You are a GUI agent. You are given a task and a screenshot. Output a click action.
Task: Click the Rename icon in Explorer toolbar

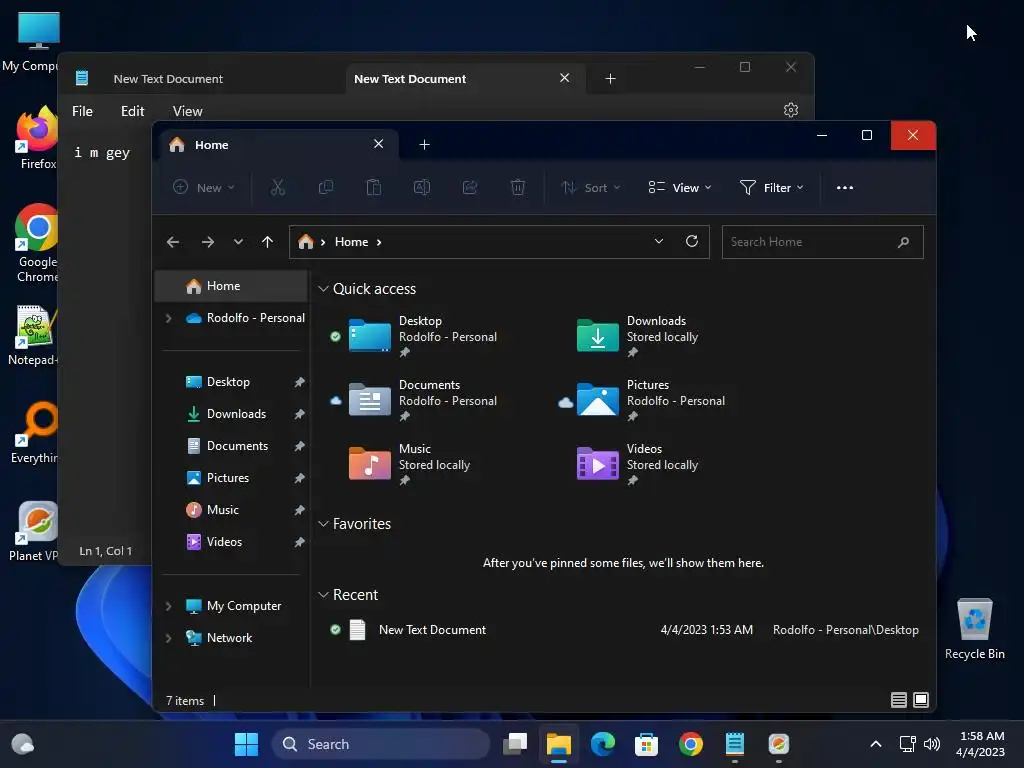[422, 188]
